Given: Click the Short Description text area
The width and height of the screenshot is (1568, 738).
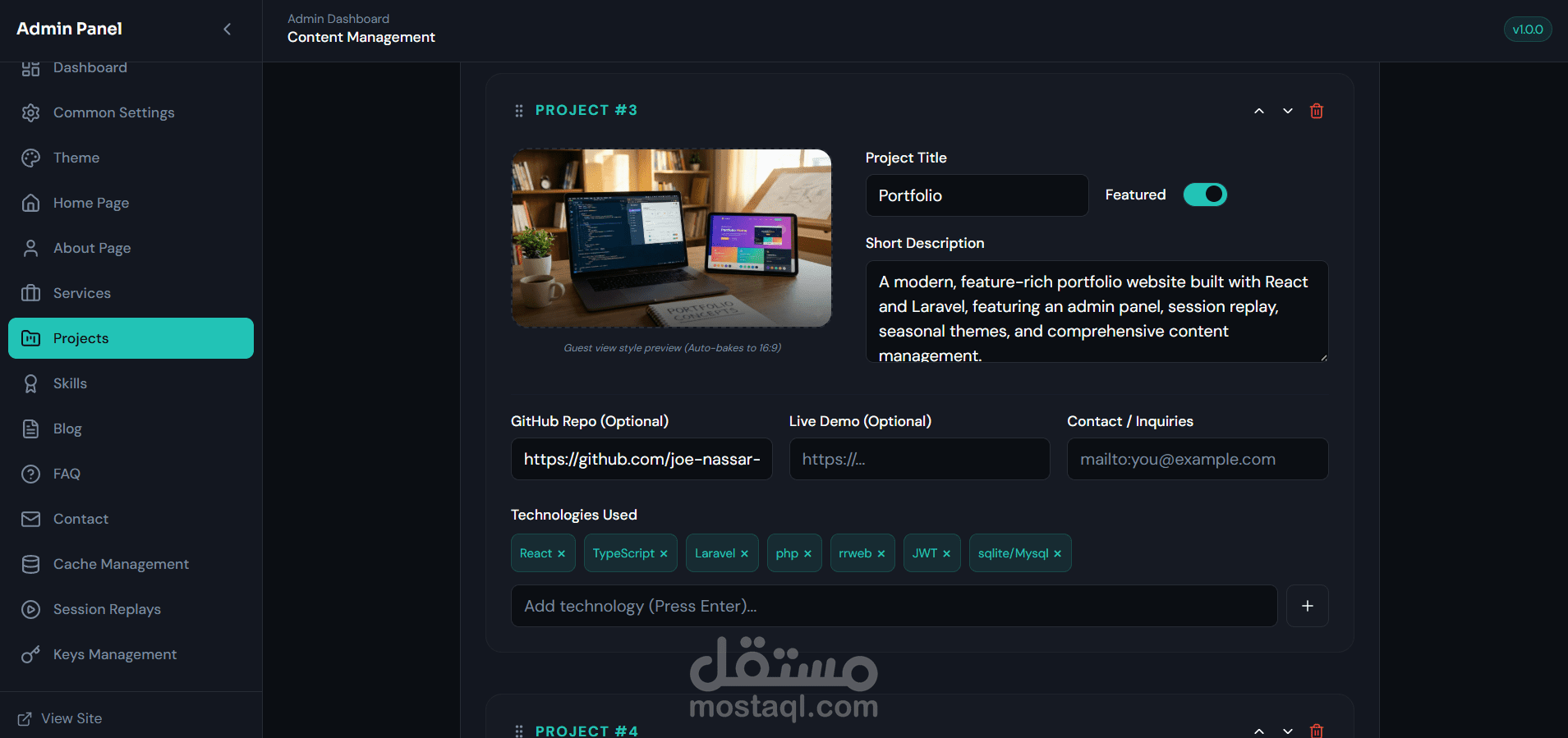Looking at the screenshot, I should 1097,312.
